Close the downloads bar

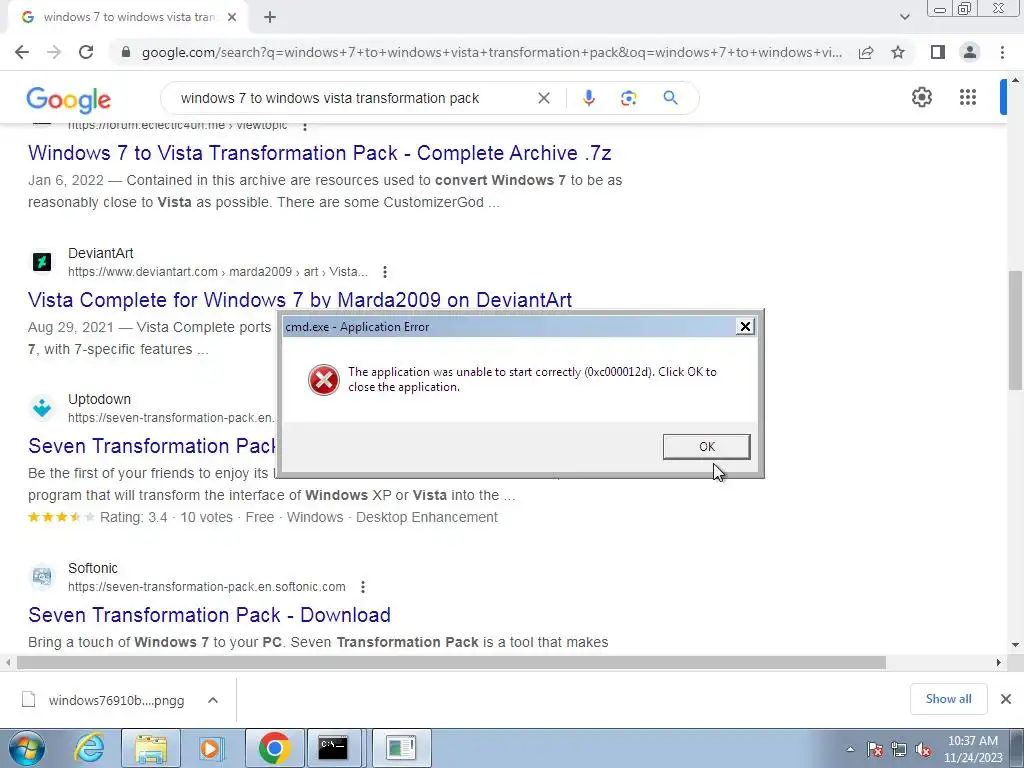(1006, 699)
